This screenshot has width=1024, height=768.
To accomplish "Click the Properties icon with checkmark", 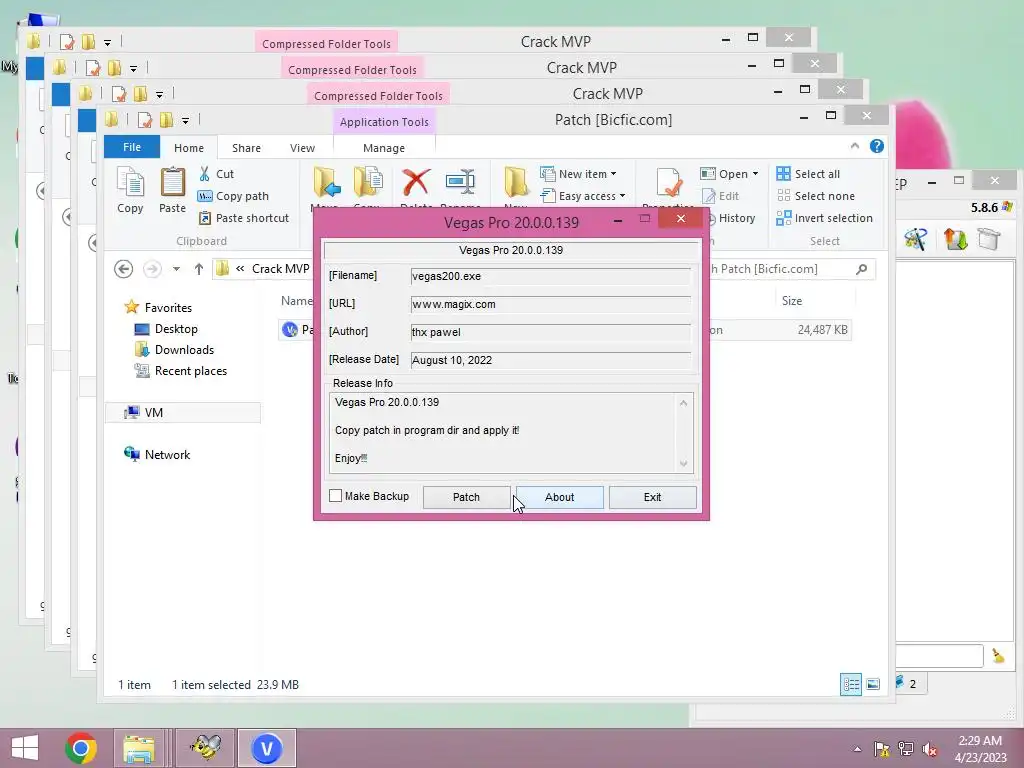I will point(669,182).
